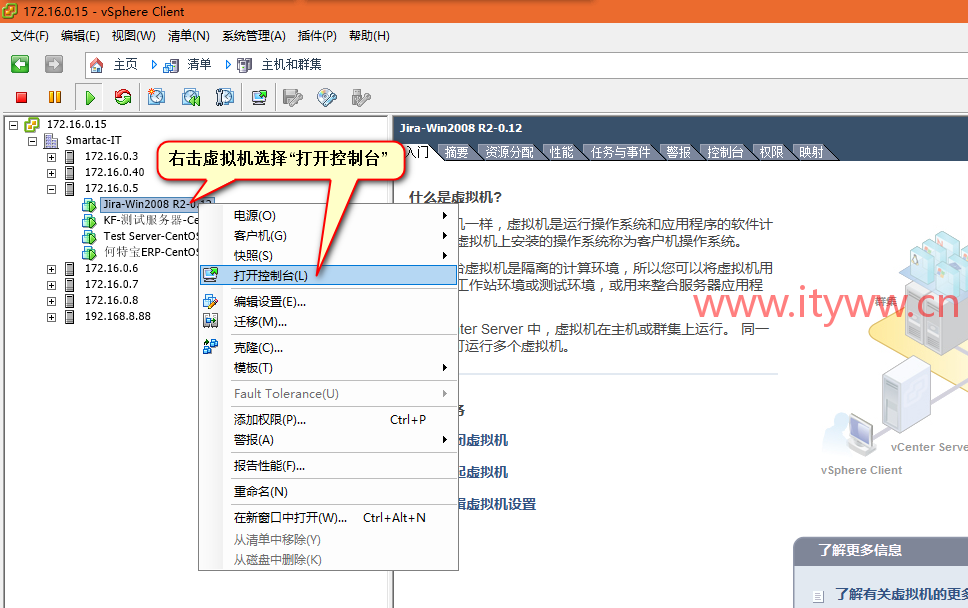Viewport: 968px width, 608px height.
Task: Open the 客户机(G) submenu arrow
Action: (444, 235)
